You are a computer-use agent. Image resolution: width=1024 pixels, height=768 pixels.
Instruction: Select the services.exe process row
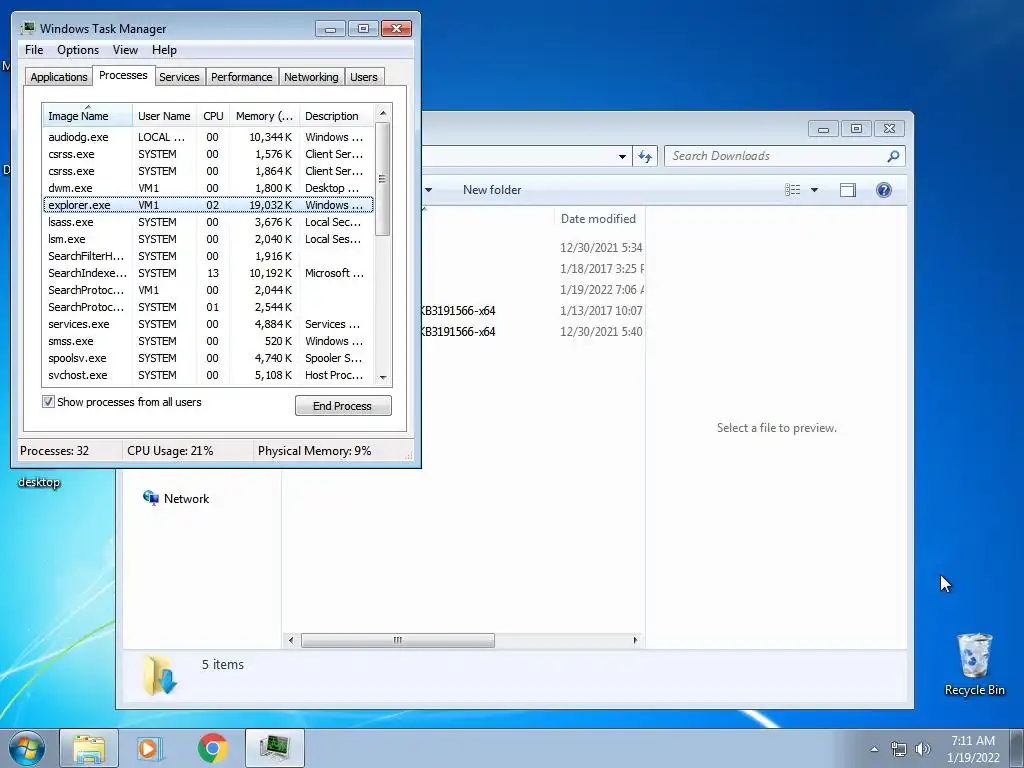[208, 324]
